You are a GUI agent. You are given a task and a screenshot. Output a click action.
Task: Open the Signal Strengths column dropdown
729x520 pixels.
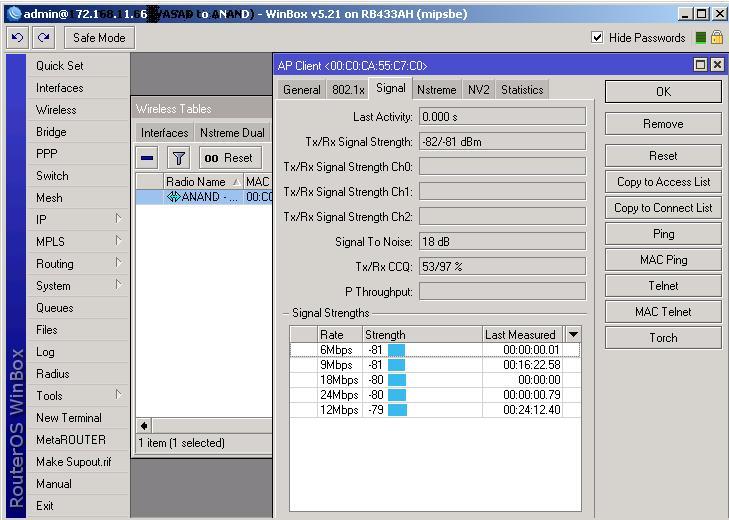point(573,334)
